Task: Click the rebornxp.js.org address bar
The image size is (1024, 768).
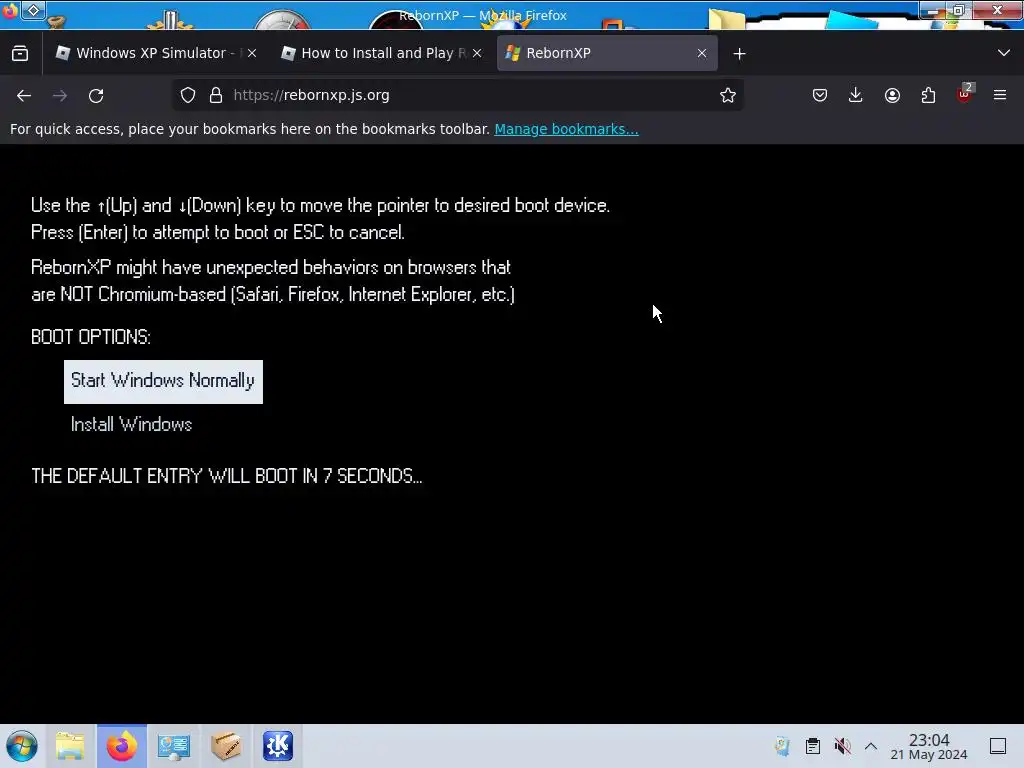Action: pyautogui.click(x=457, y=95)
